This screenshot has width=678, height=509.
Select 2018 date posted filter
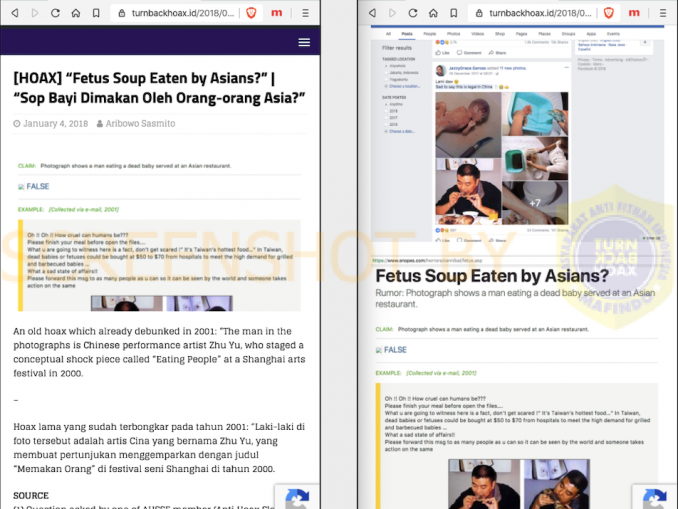(386, 111)
